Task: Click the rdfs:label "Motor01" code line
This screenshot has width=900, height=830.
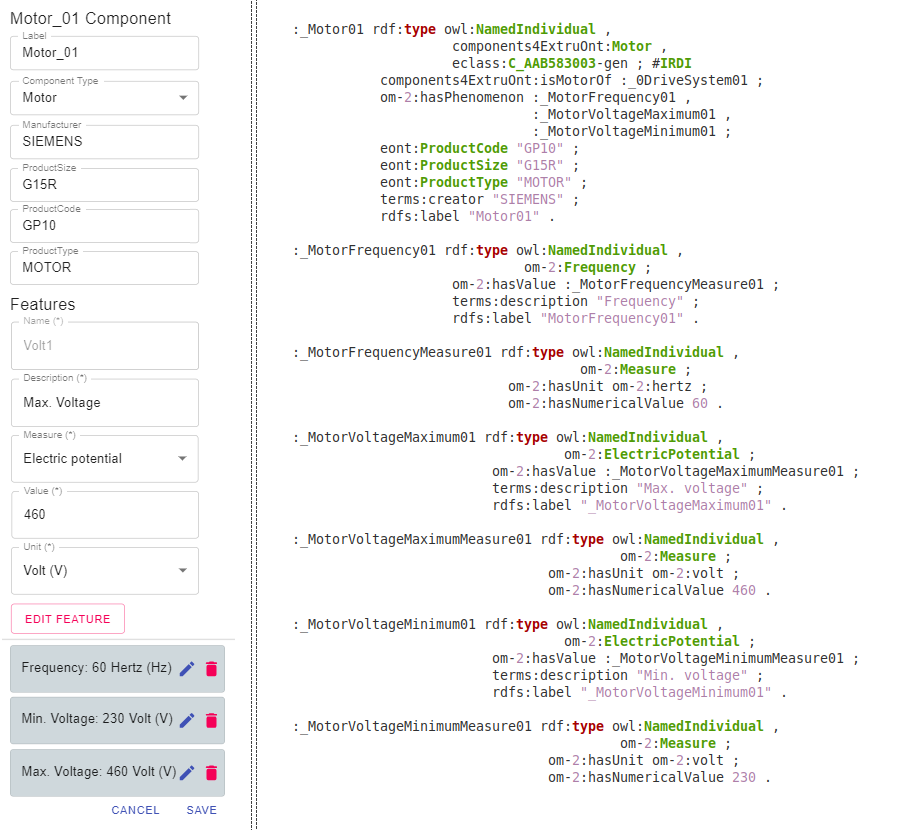Action: pos(467,216)
